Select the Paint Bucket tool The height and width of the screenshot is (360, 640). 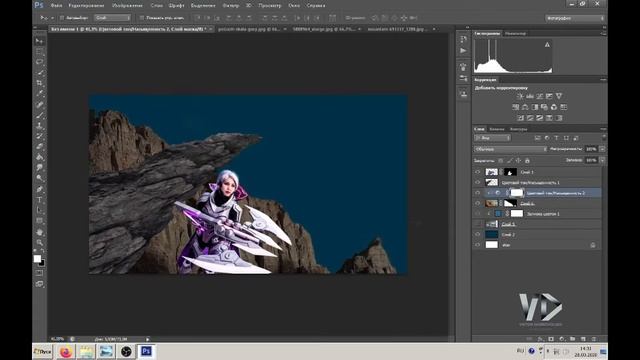pyautogui.click(x=39, y=157)
